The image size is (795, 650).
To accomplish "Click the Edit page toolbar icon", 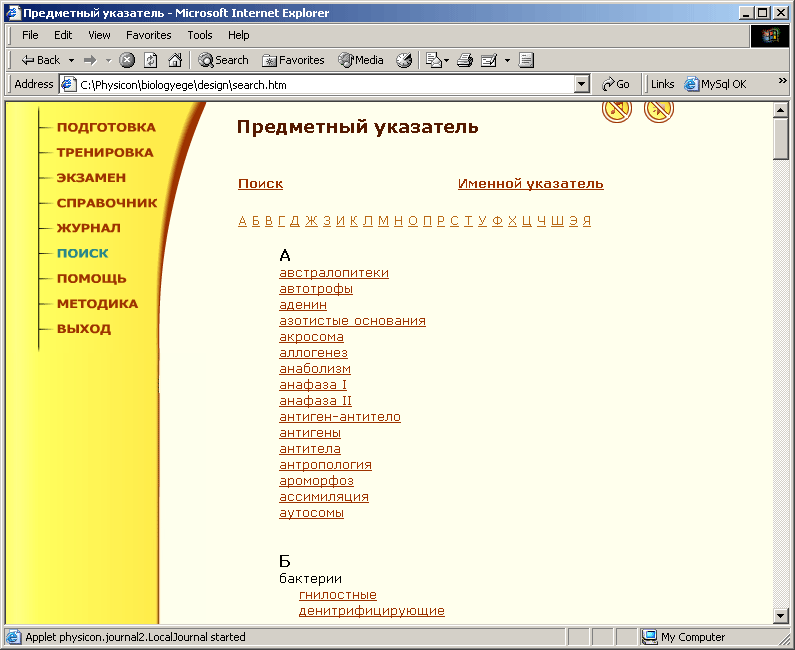I will pyautogui.click(x=489, y=60).
